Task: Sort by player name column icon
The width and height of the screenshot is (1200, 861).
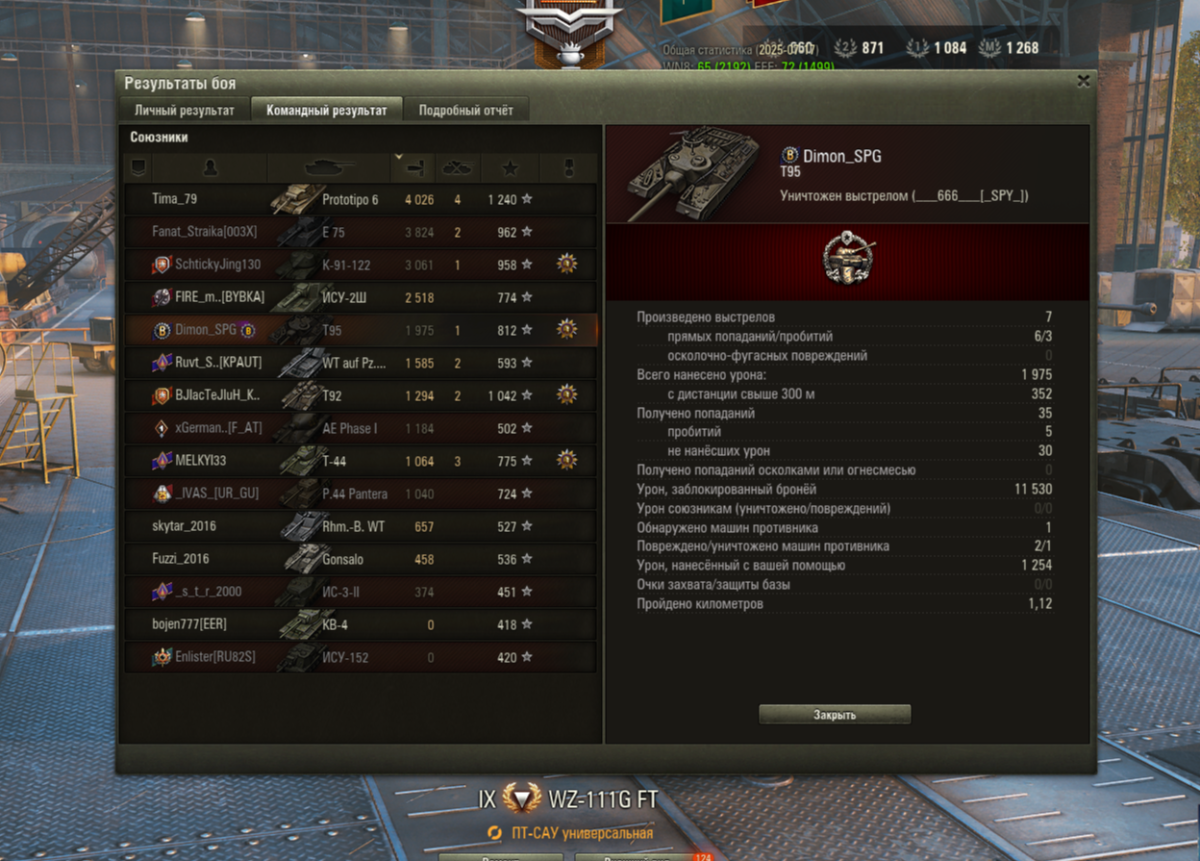Action: click(210, 168)
